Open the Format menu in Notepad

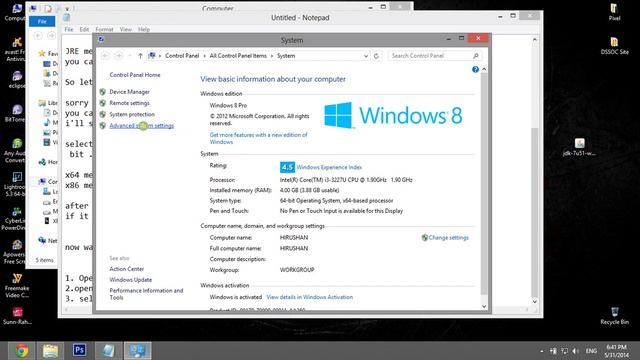[104, 29]
